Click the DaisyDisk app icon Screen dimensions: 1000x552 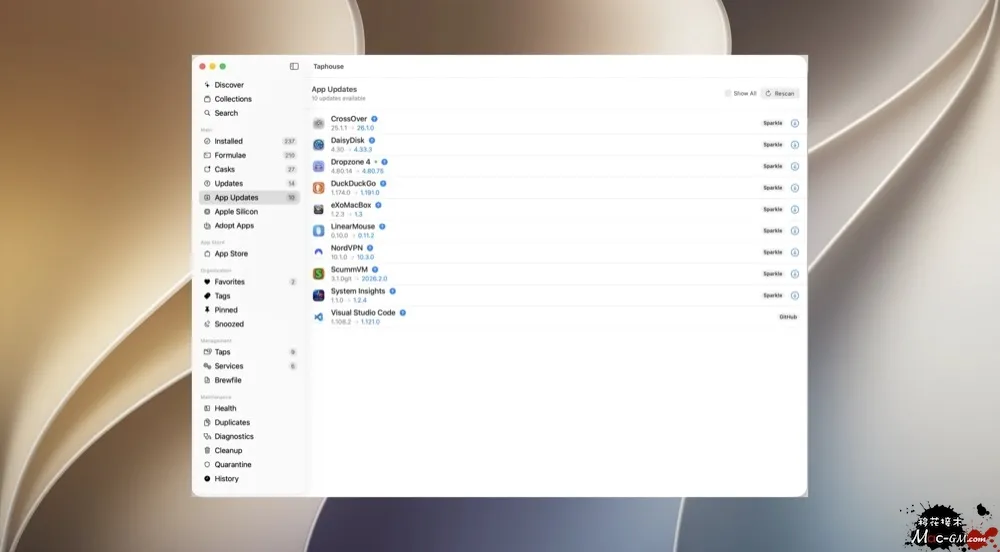(318, 145)
